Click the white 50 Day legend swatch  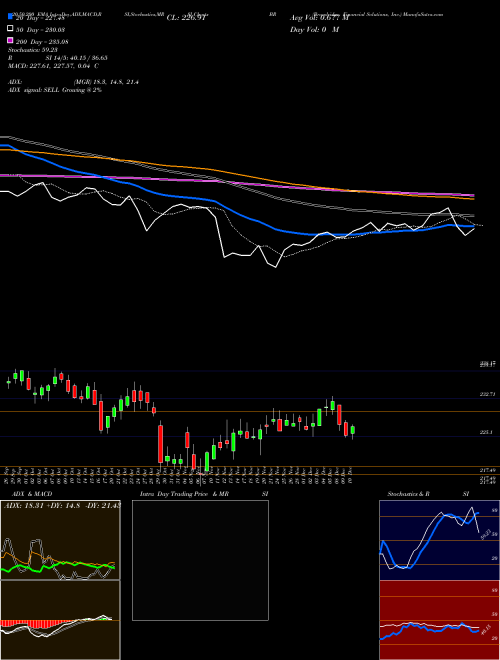coord(10,29)
